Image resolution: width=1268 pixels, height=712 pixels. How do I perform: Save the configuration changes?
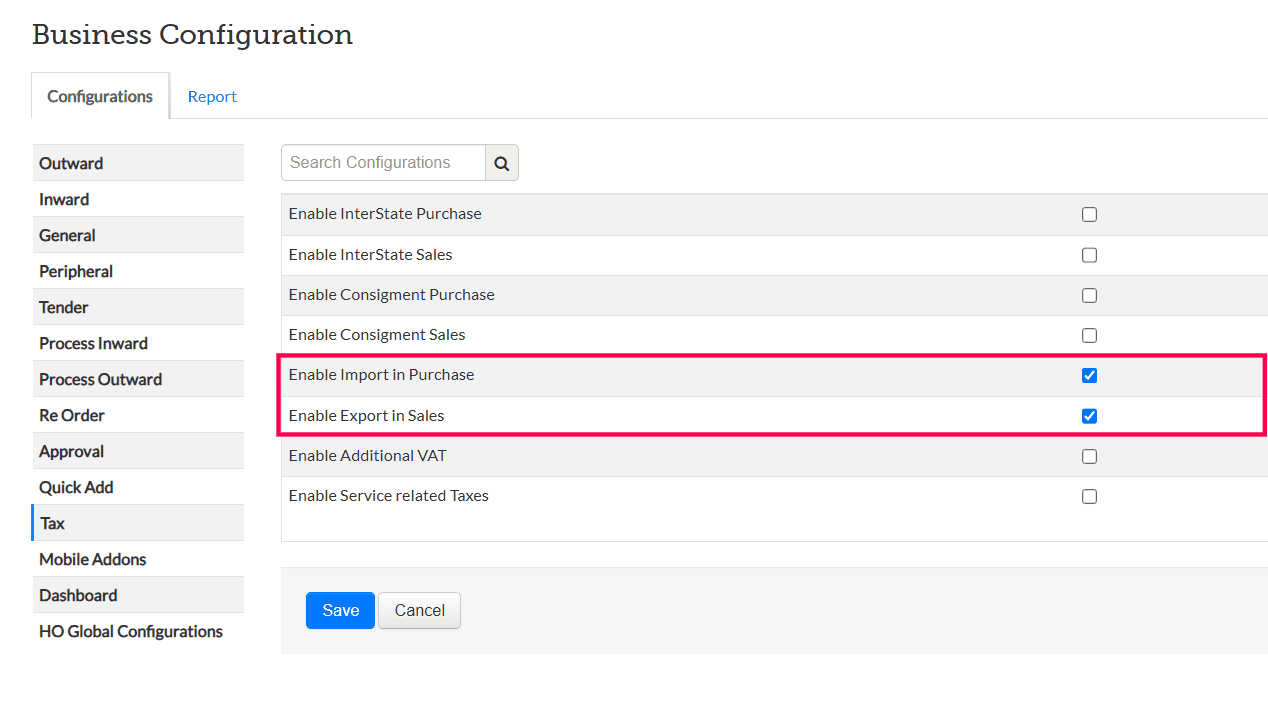[340, 610]
